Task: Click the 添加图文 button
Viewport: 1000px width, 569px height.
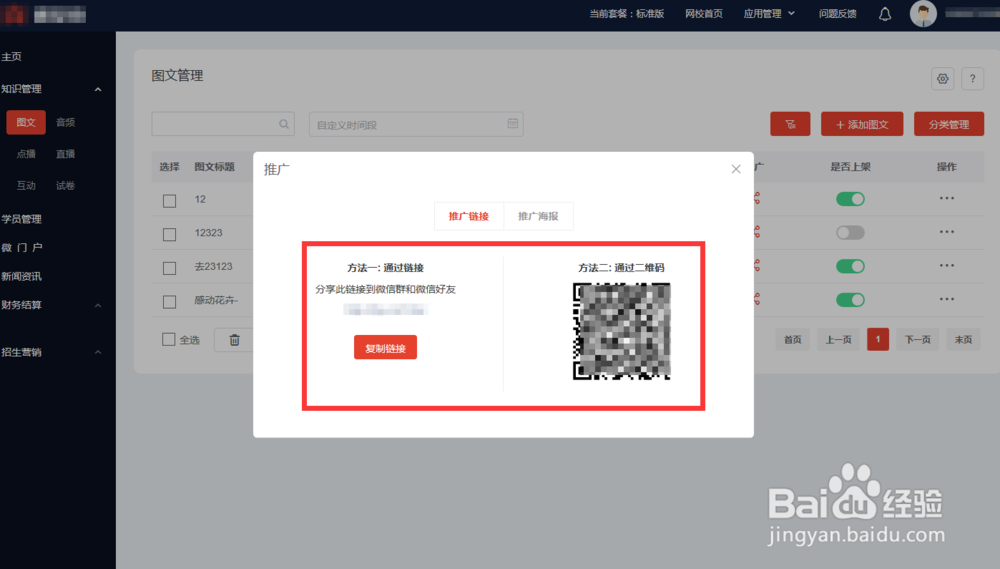Action: [x=862, y=124]
